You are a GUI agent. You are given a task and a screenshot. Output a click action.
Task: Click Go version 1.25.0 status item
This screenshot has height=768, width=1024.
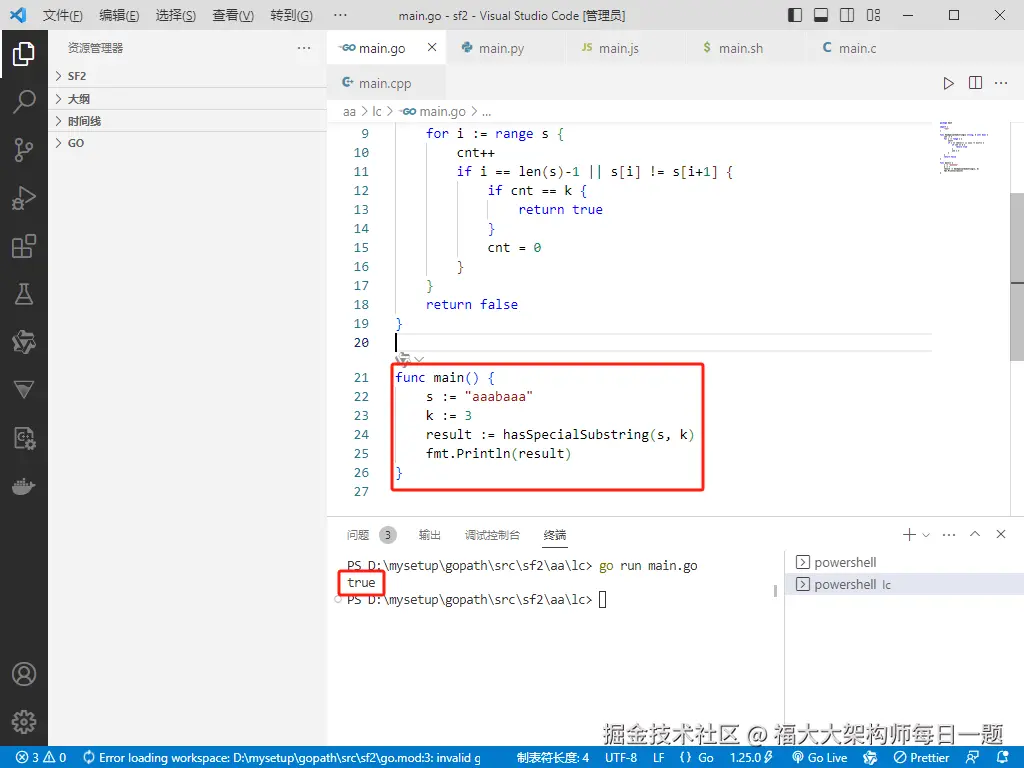[751, 758]
